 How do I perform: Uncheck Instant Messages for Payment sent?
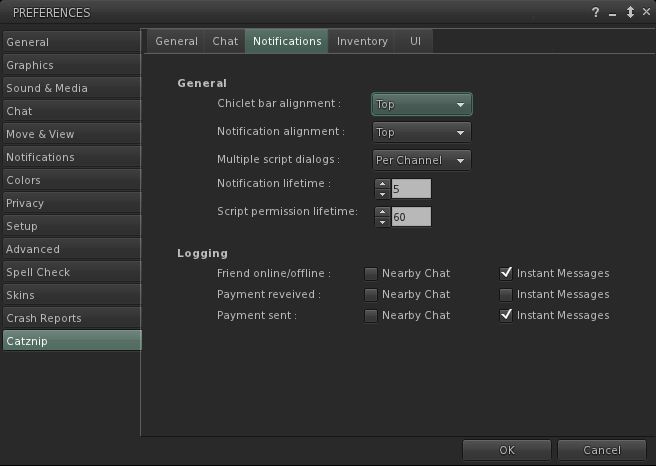506,315
